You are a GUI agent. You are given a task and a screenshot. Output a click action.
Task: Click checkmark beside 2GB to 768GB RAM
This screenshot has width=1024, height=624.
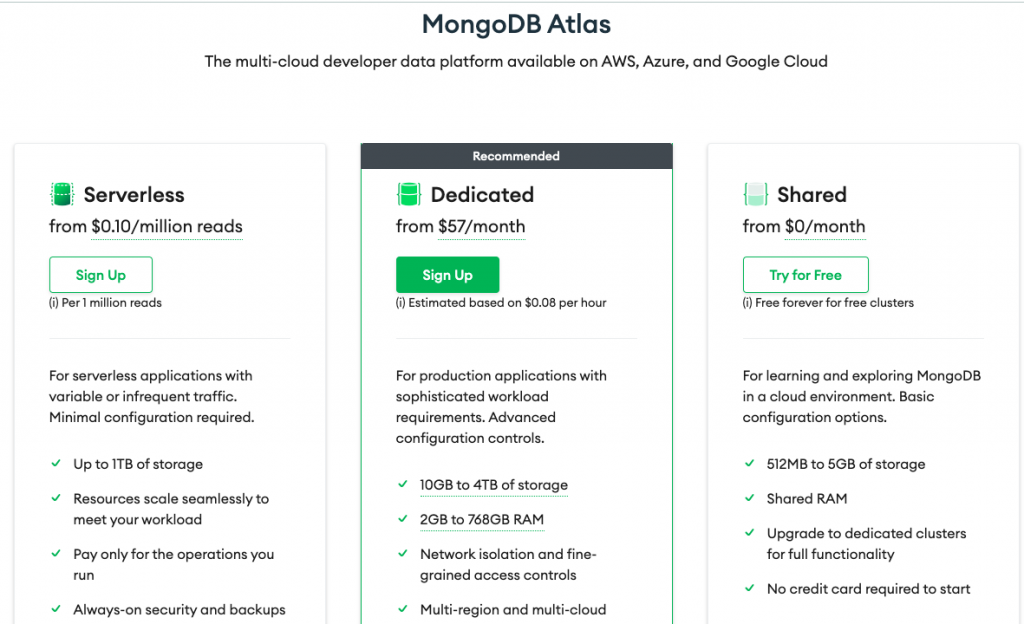point(403,519)
